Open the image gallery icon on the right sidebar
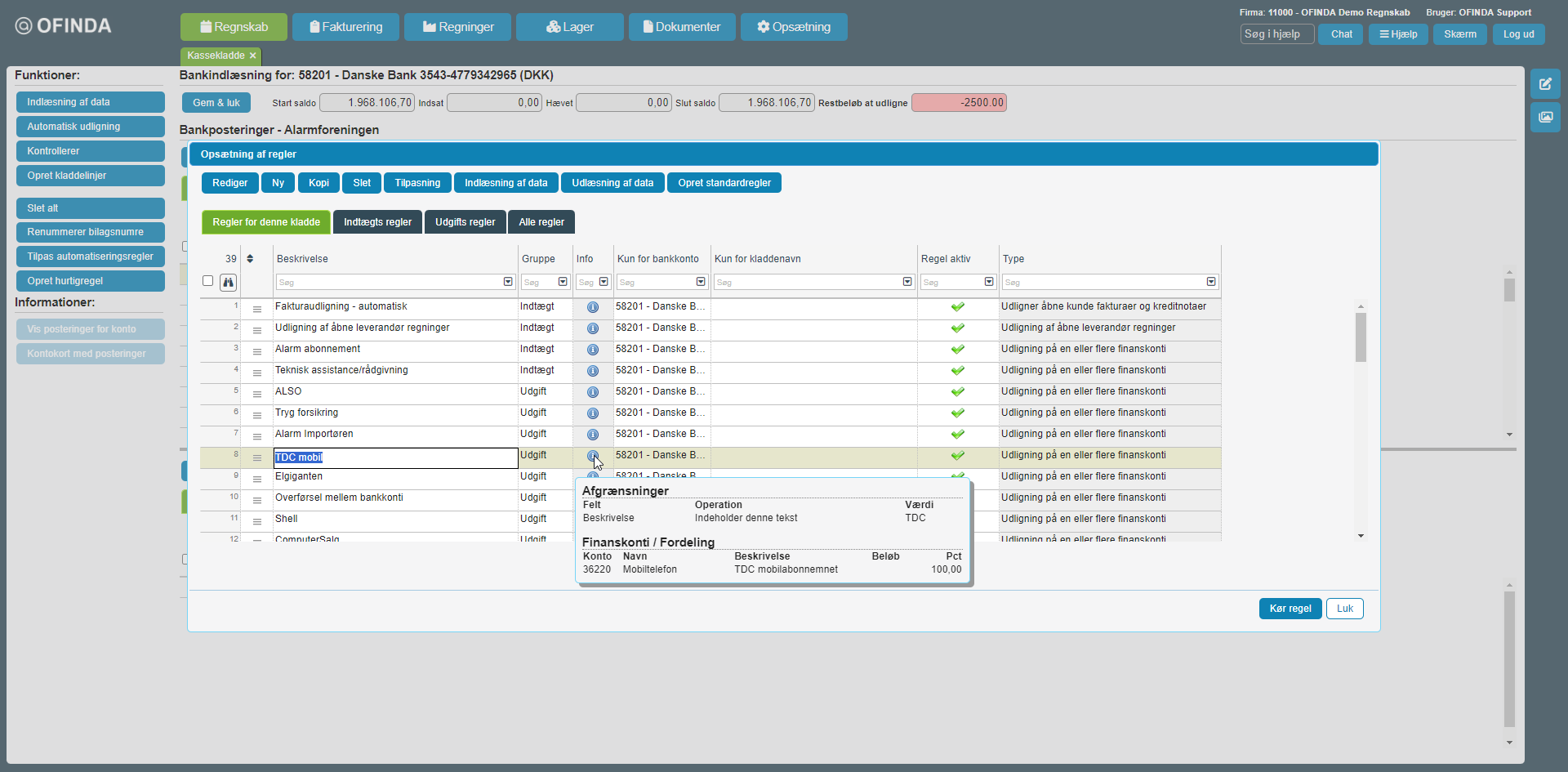Image resolution: width=1568 pixels, height=772 pixels. [x=1545, y=117]
